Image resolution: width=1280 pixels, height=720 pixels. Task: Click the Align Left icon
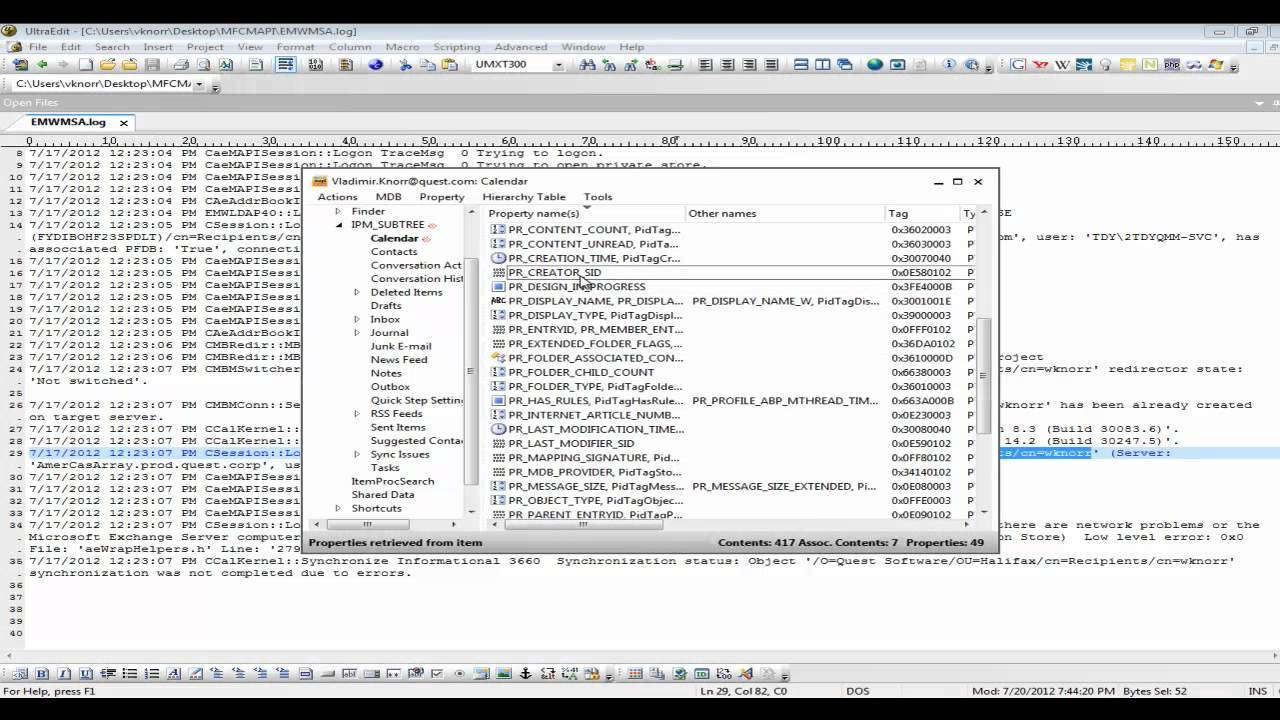(x=705, y=65)
